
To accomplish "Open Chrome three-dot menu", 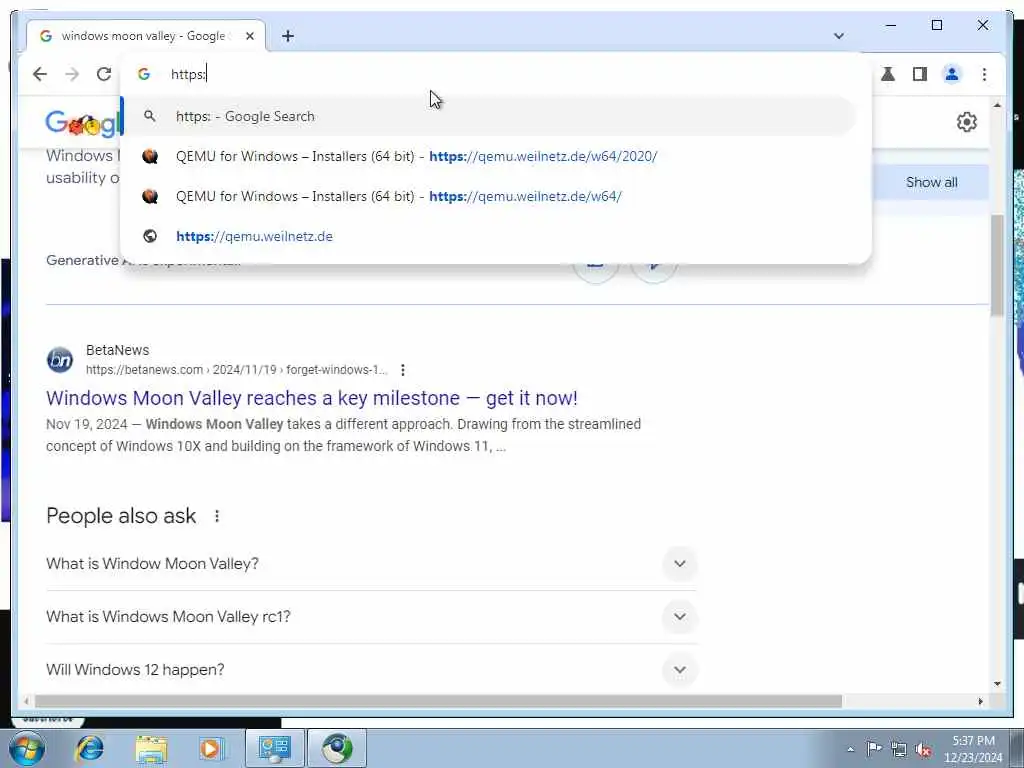I will (984, 74).
